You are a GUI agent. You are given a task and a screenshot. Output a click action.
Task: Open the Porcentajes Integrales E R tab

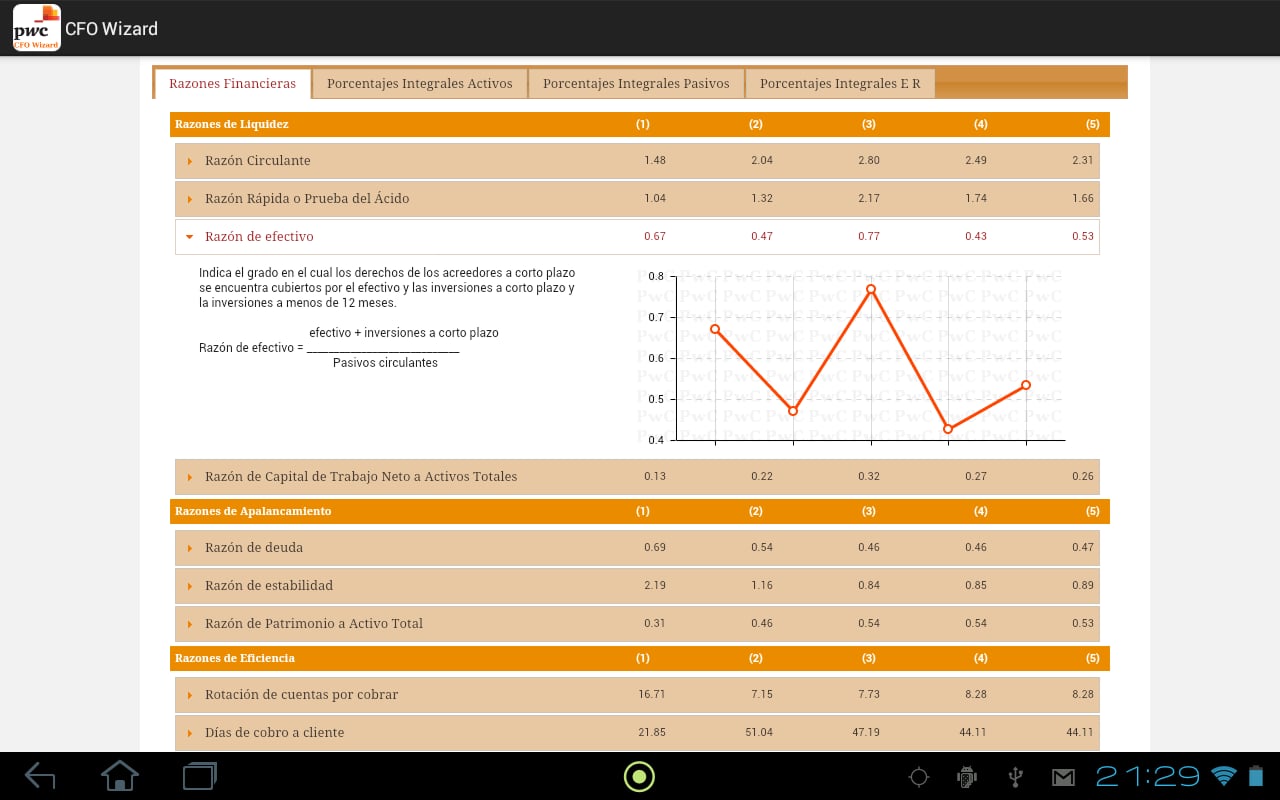[840, 83]
